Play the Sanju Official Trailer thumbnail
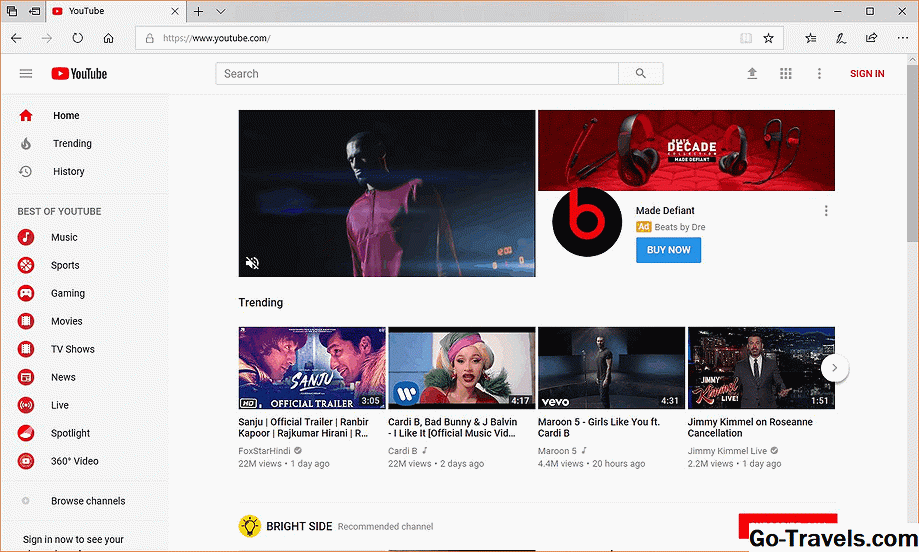Screen dimensions: 919x552 pos(311,368)
